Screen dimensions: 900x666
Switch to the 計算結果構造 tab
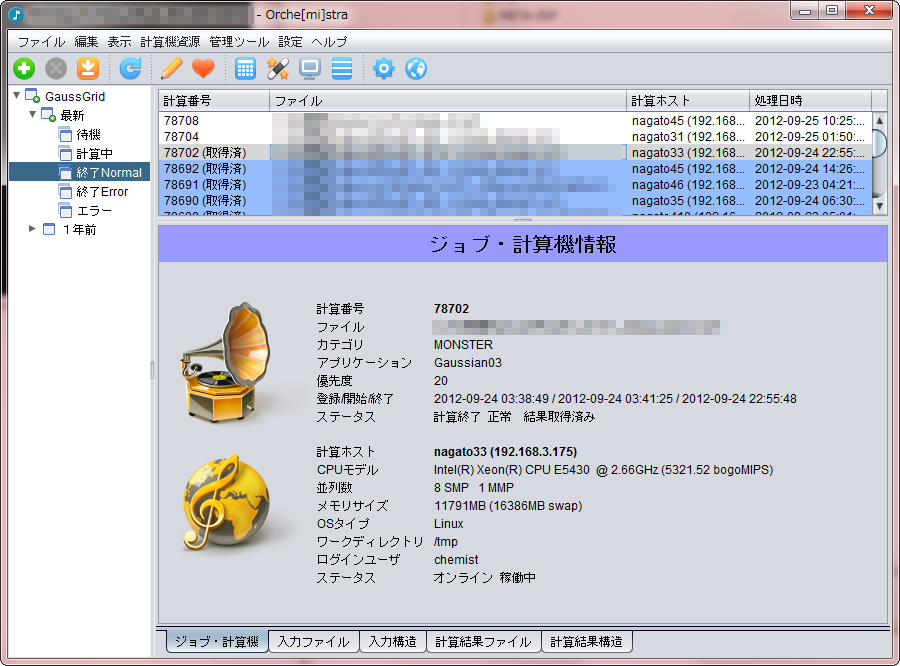(587, 642)
